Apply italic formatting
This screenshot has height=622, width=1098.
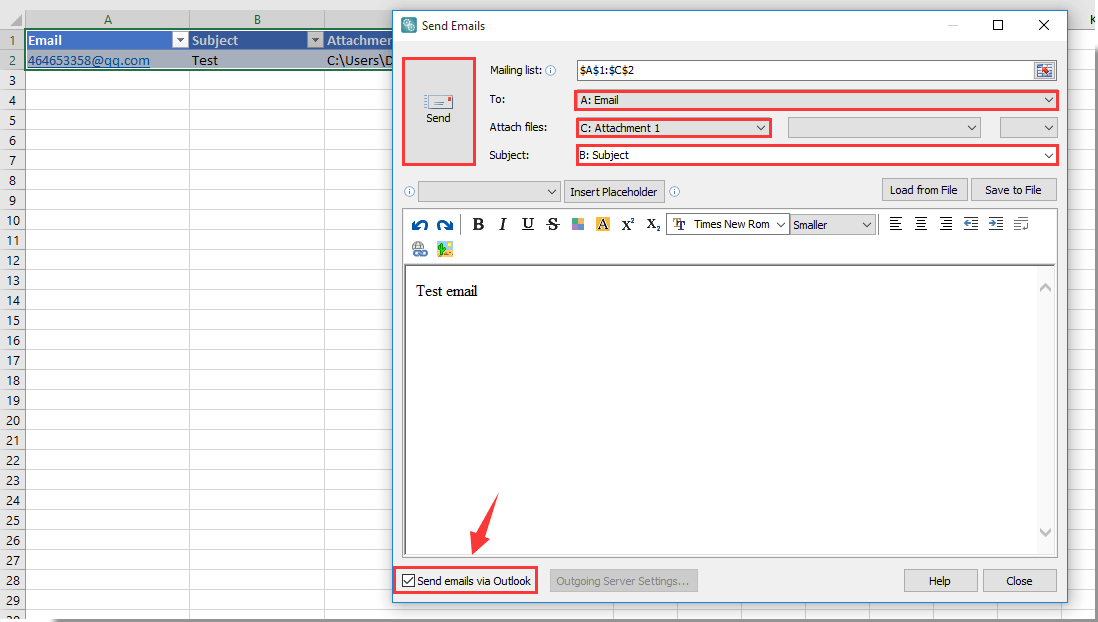(x=502, y=224)
